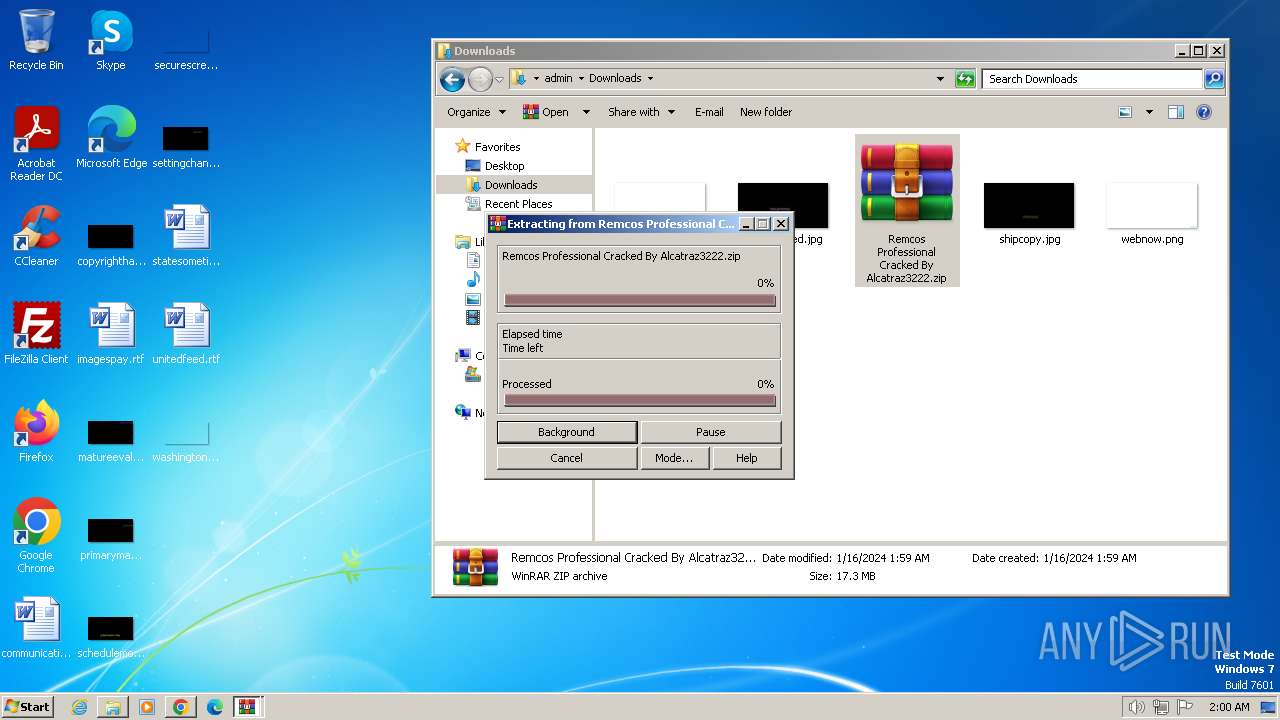1280x720 pixels.
Task: Open the Share with dropdown
Action: click(x=641, y=112)
